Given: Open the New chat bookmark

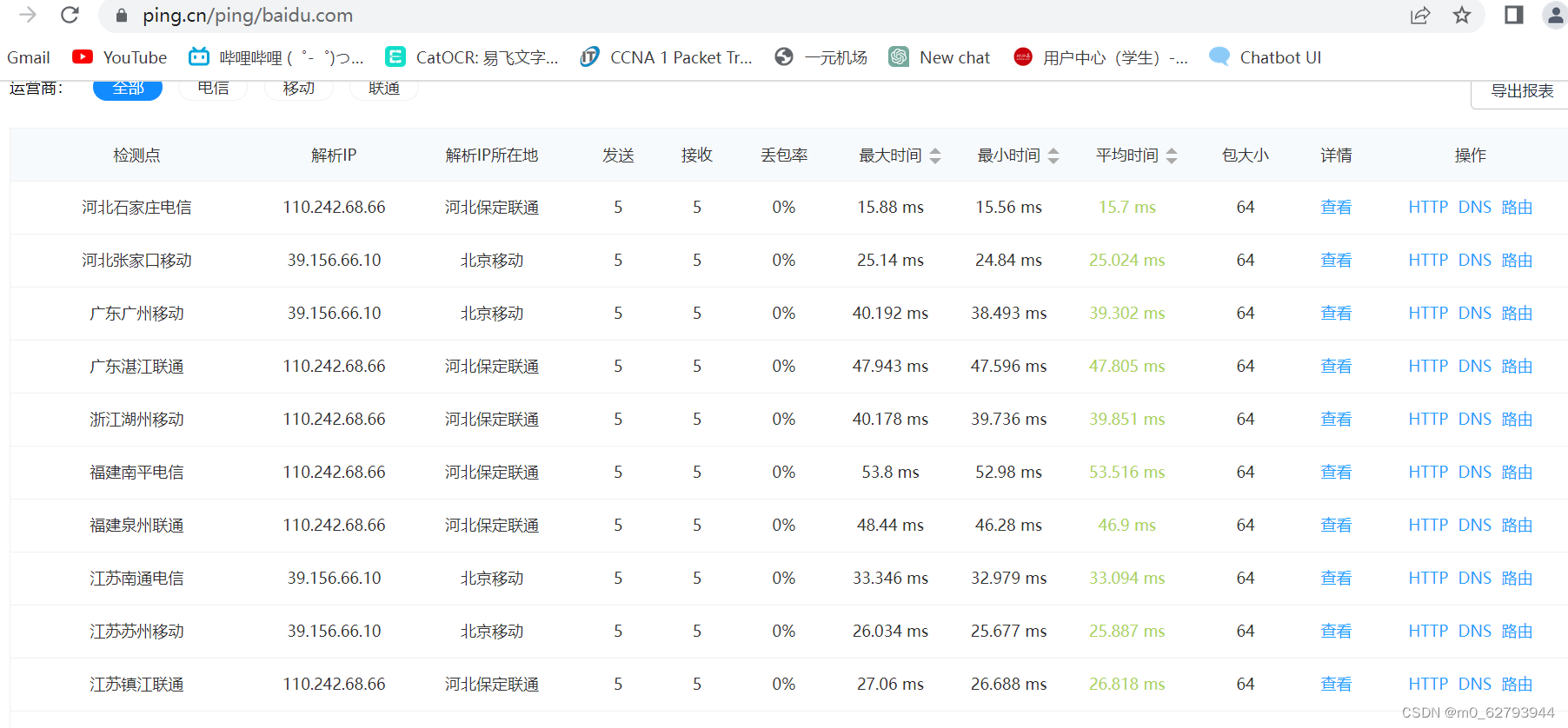Looking at the screenshot, I should [x=940, y=57].
